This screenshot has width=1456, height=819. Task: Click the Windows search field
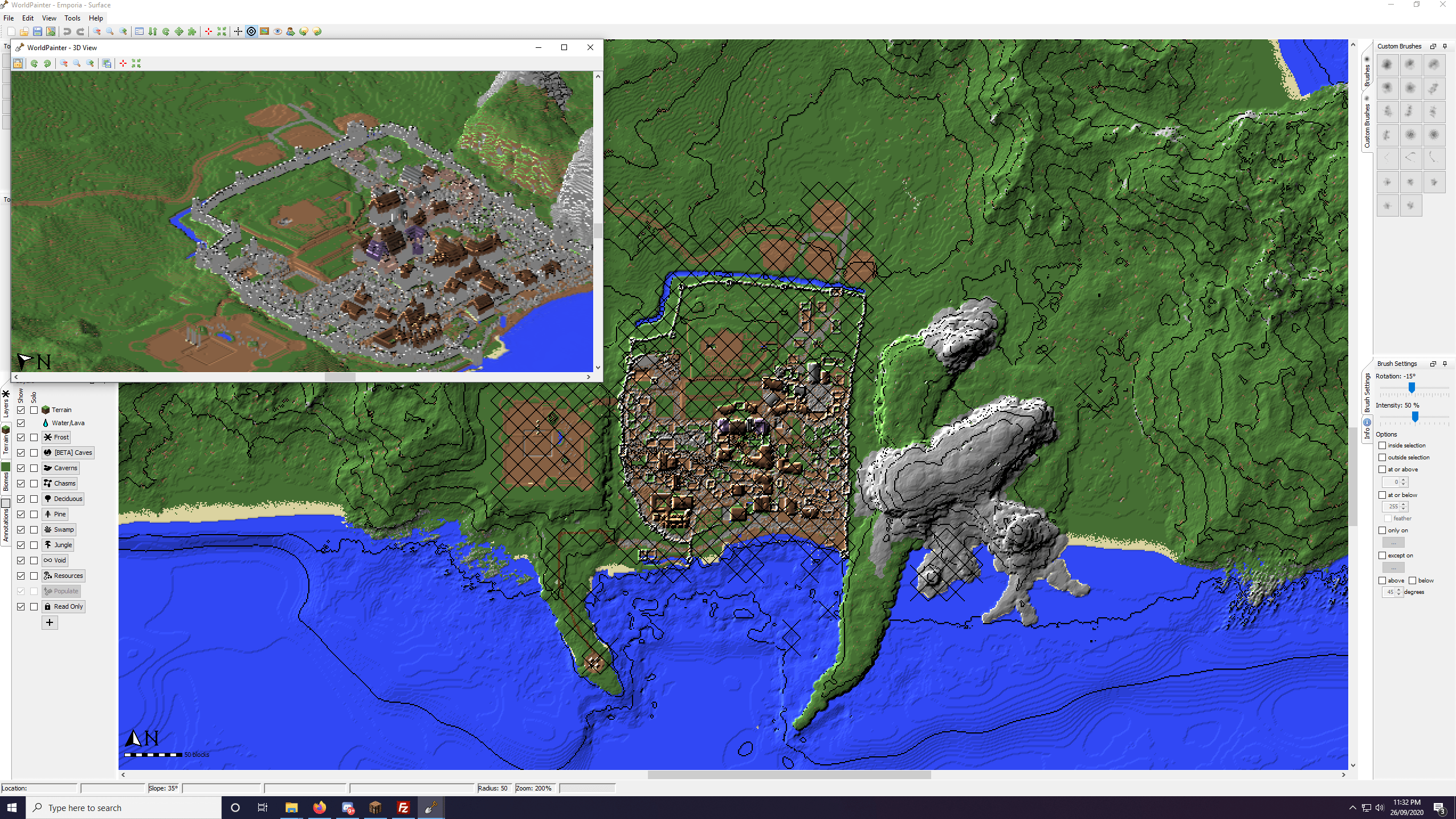[x=123, y=808]
